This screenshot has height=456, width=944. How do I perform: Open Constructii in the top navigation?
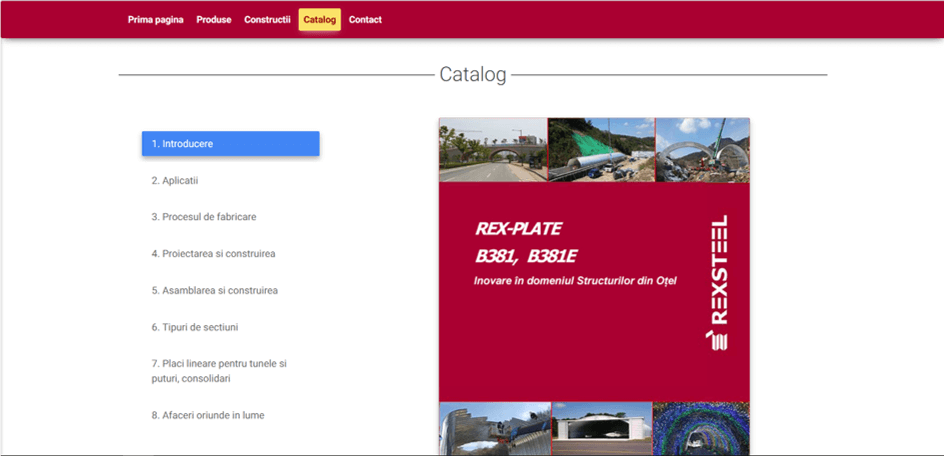(x=267, y=20)
